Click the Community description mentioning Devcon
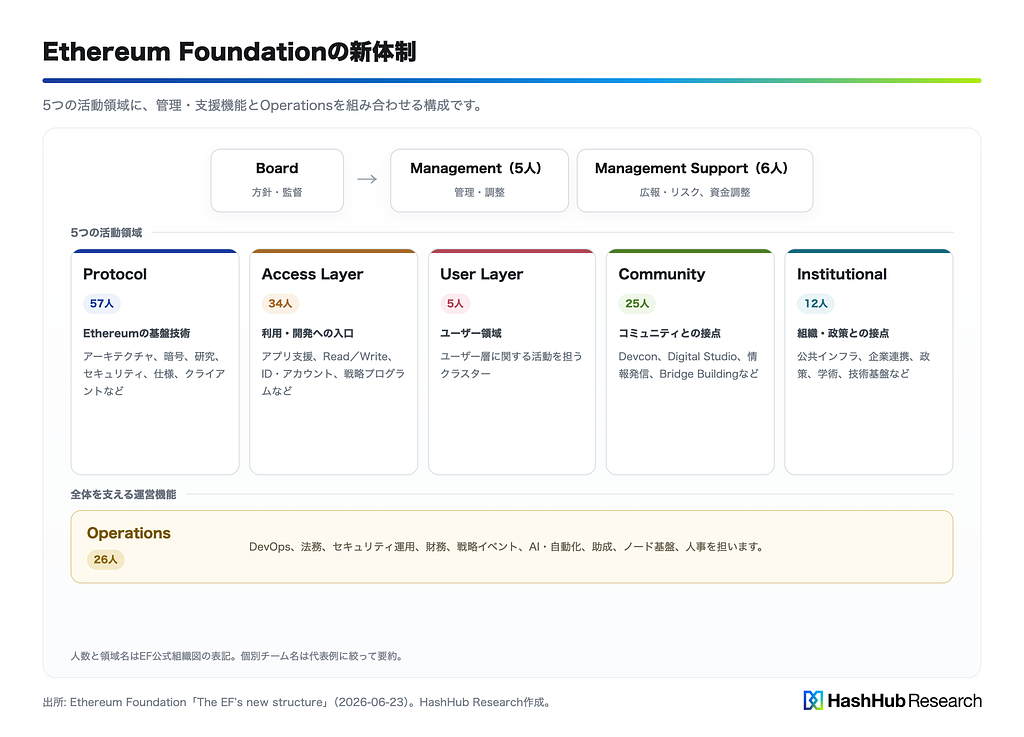The image size is (1024, 737). [x=689, y=365]
